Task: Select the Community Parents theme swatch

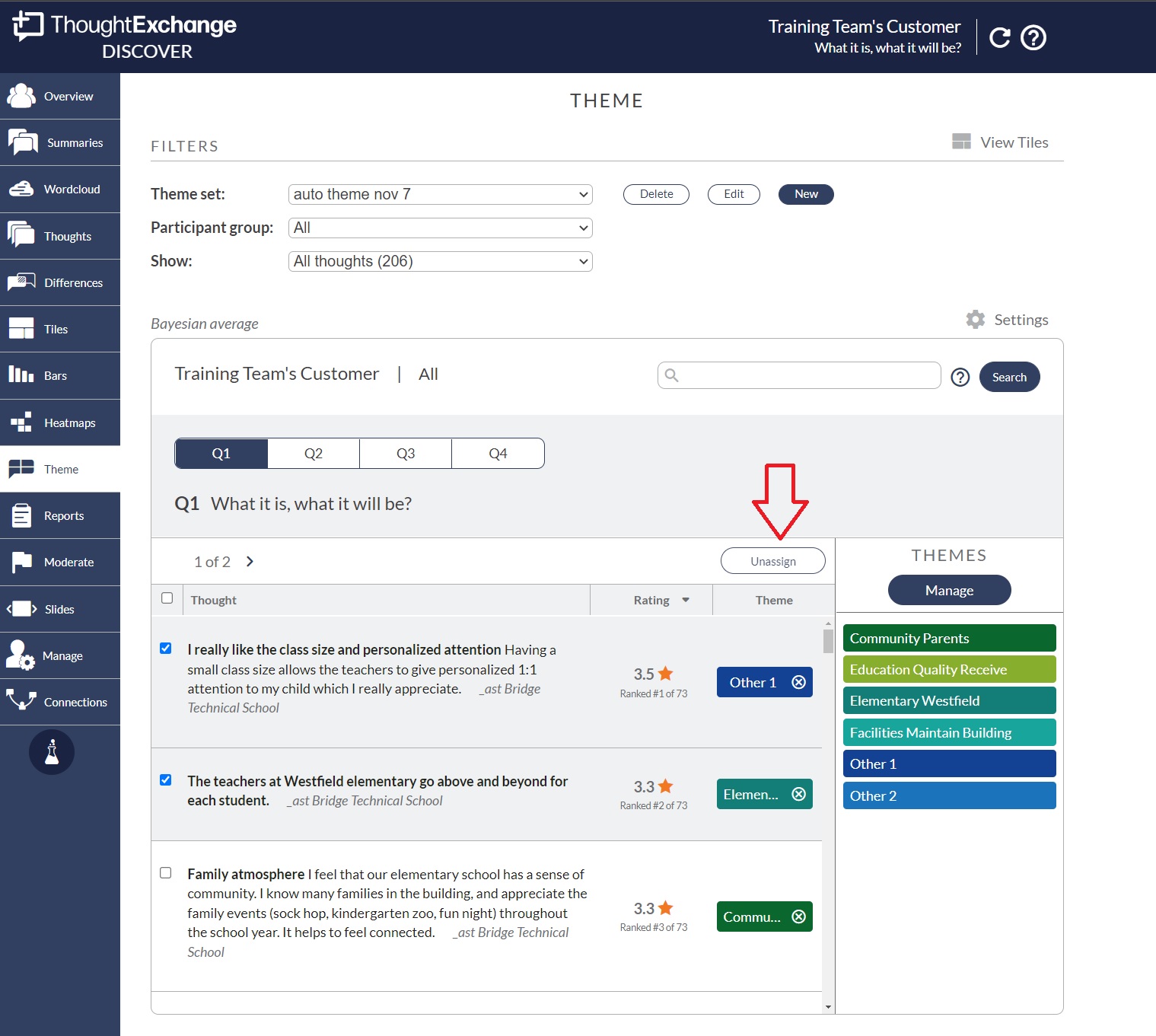Action: click(949, 638)
